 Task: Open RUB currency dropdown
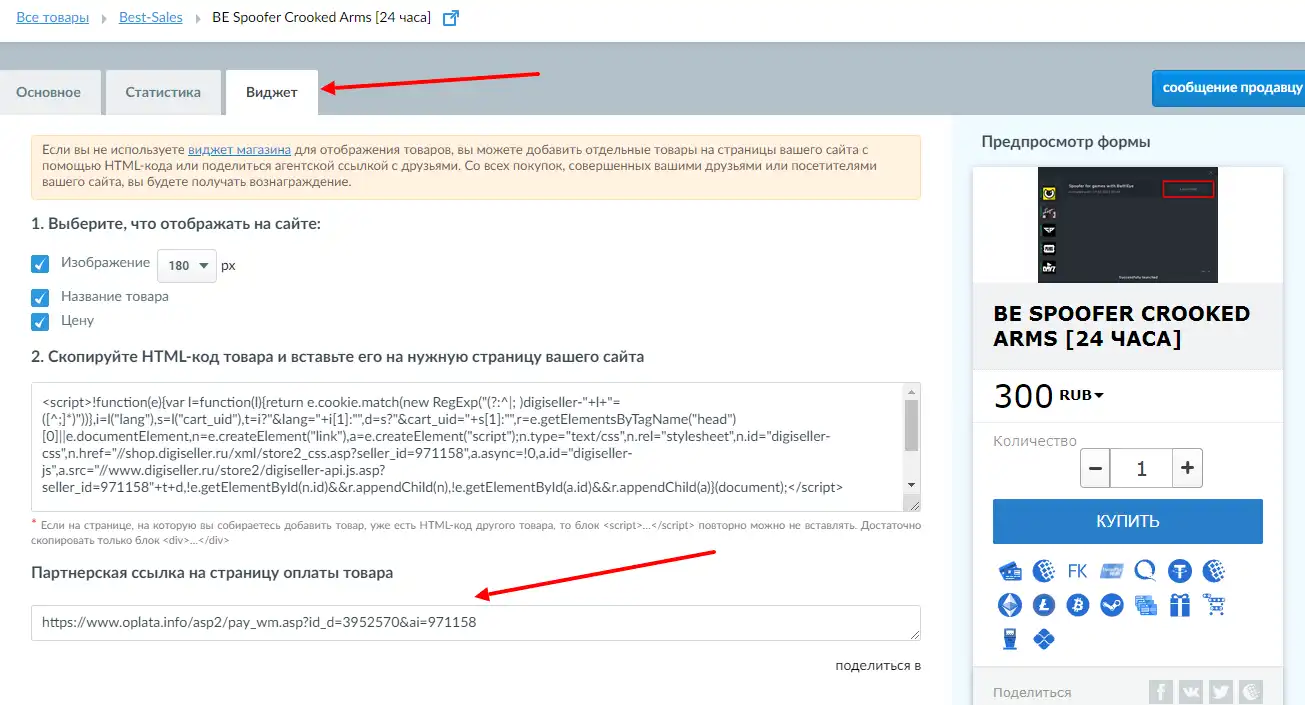(x=1082, y=395)
